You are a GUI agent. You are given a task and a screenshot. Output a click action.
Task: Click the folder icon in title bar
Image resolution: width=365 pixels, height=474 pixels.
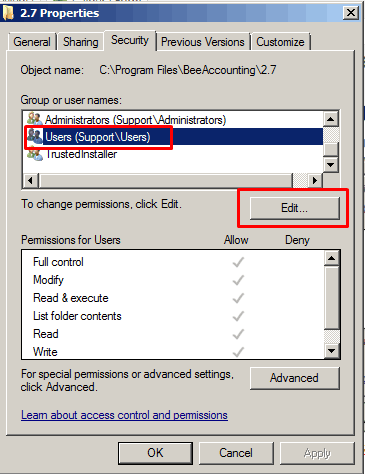[8, 13]
